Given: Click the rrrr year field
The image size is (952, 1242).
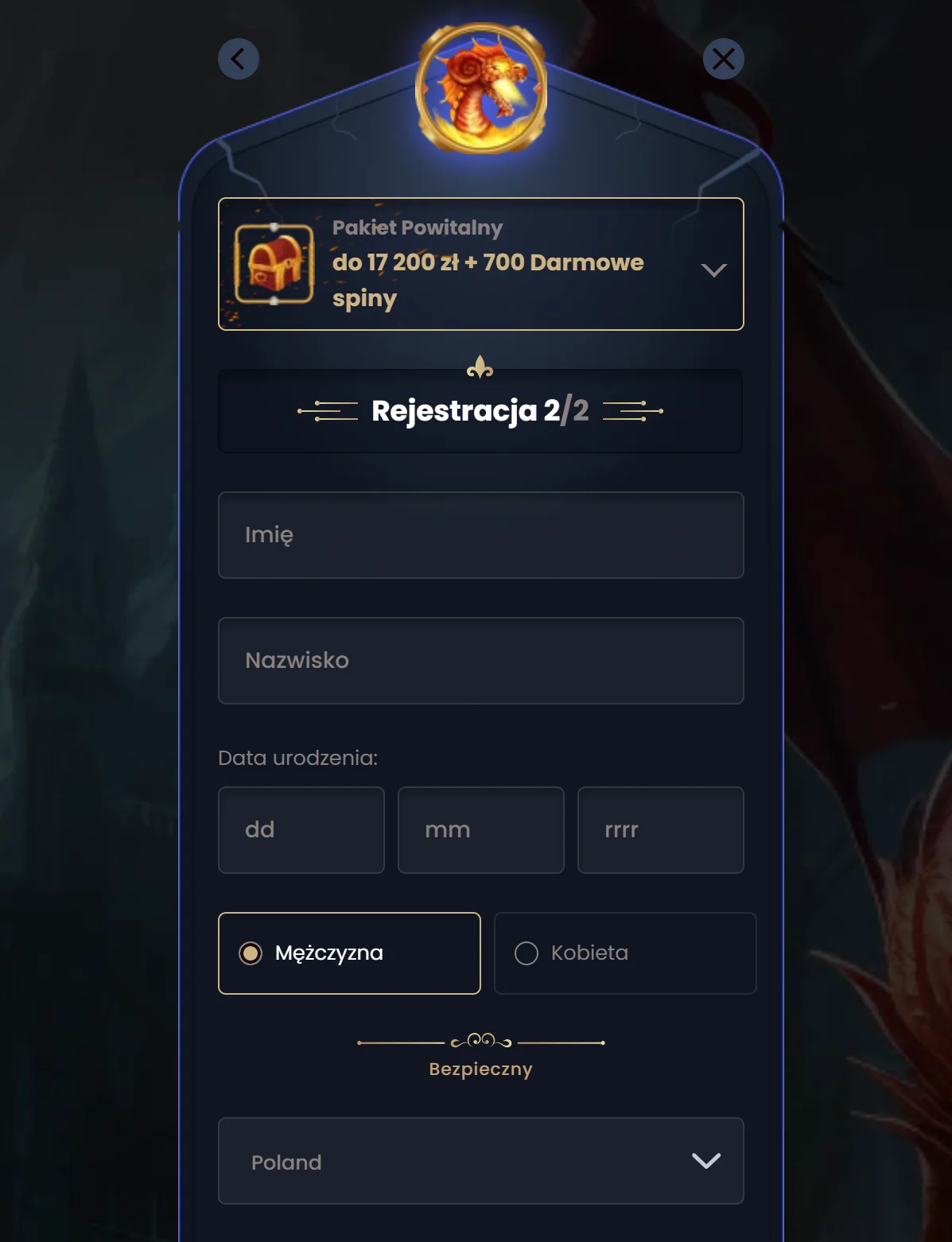Looking at the screenshot, I should 661,830.
